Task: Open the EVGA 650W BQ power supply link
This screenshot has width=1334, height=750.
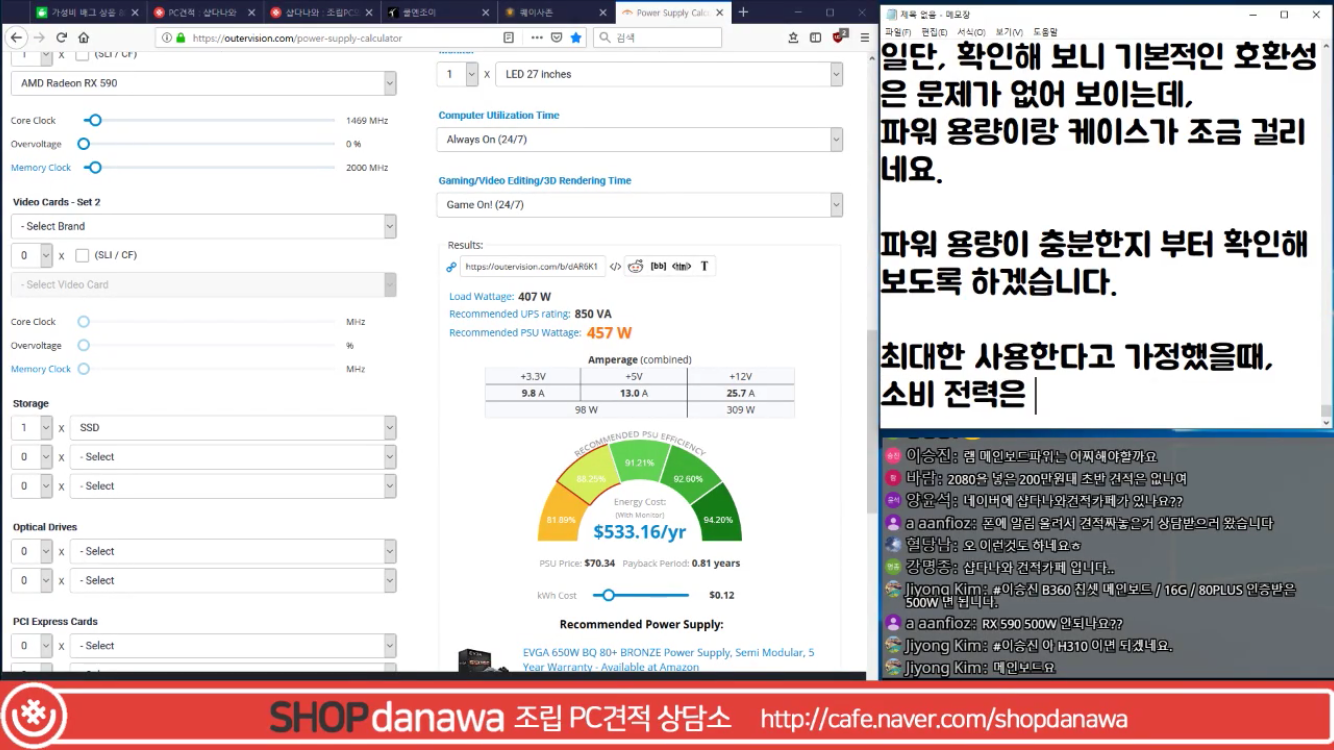Action: click(668, 659)
